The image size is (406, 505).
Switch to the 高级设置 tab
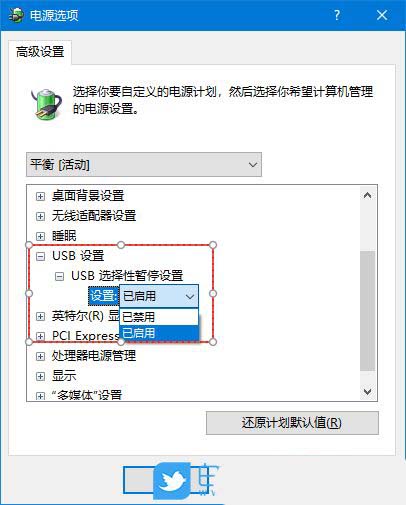click(40, 52)
